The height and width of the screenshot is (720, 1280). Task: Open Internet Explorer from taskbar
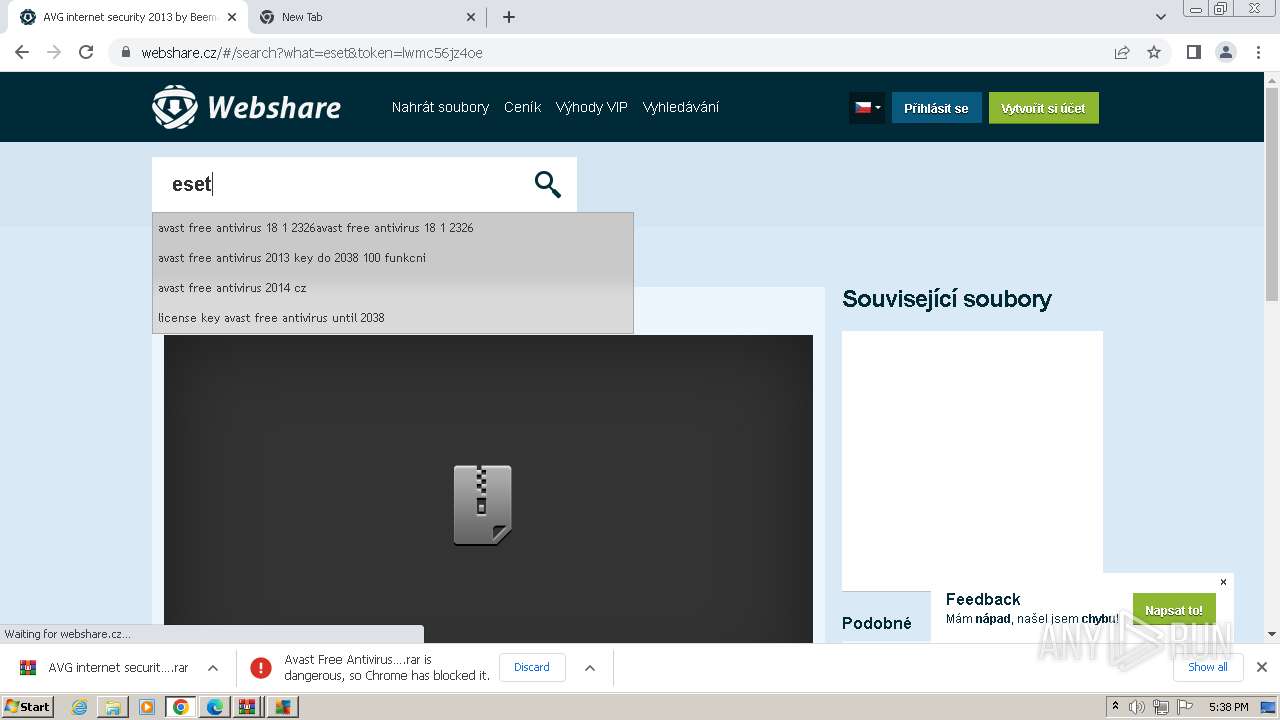coord(79,707)
